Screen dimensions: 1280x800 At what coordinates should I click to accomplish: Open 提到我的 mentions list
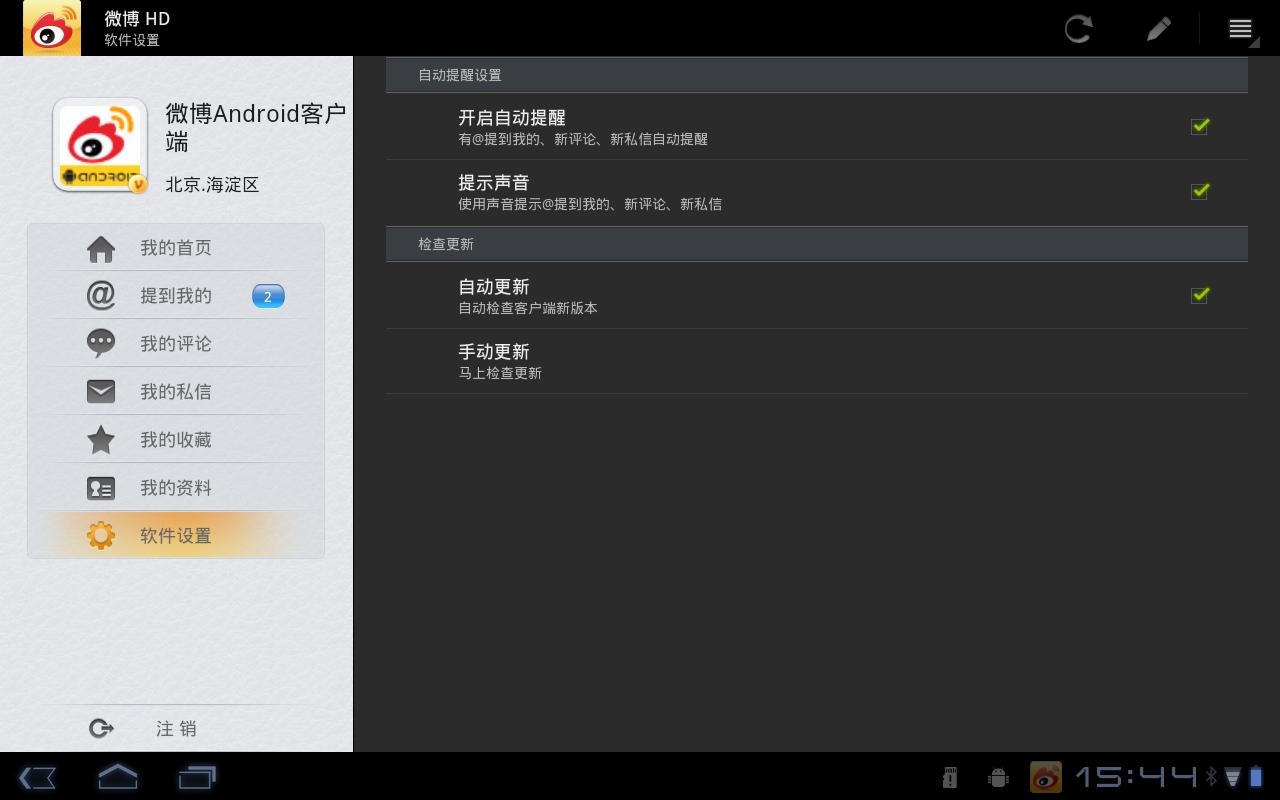[176, 296]
